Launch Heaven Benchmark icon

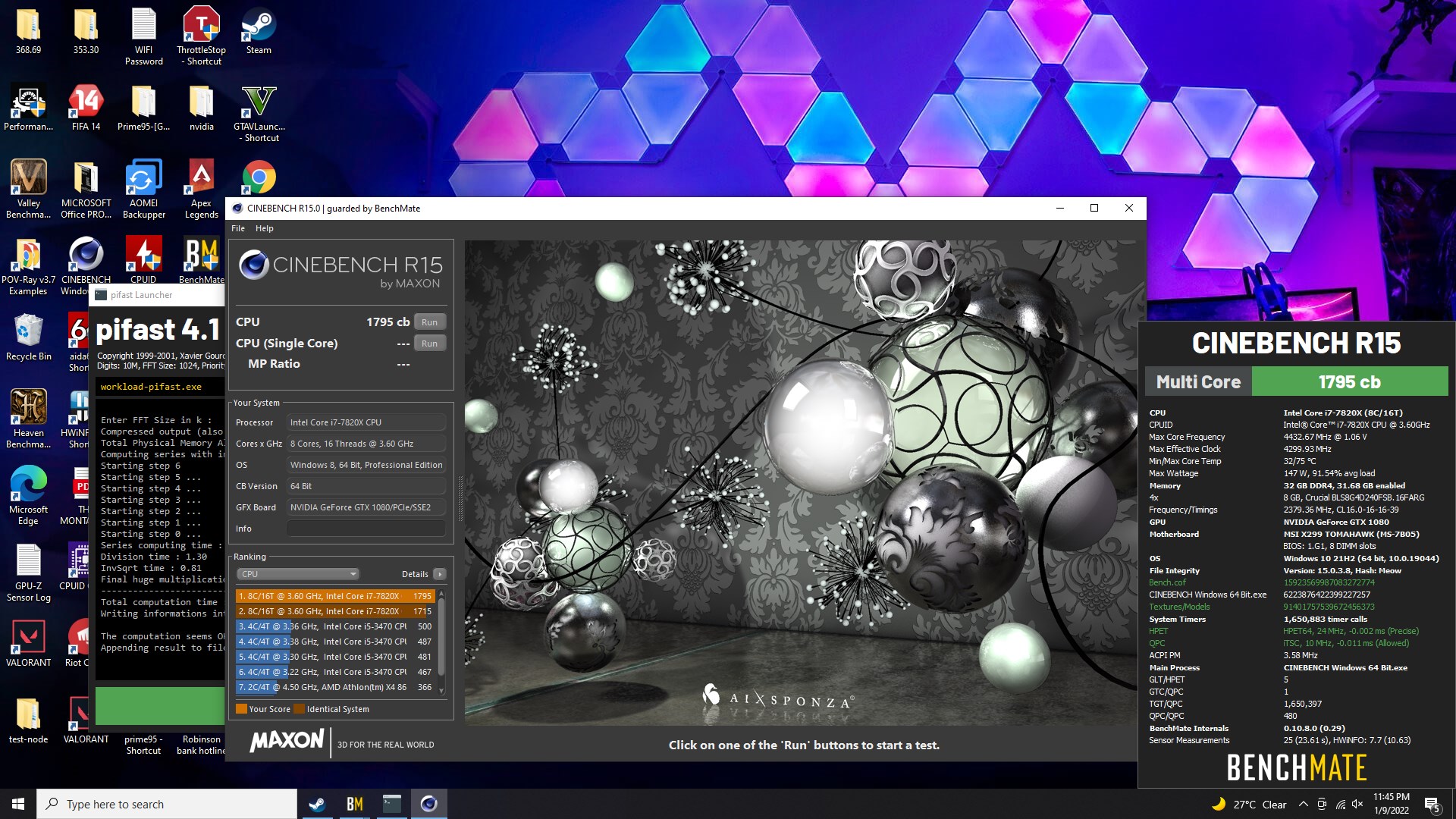click(x=28, y=419)
